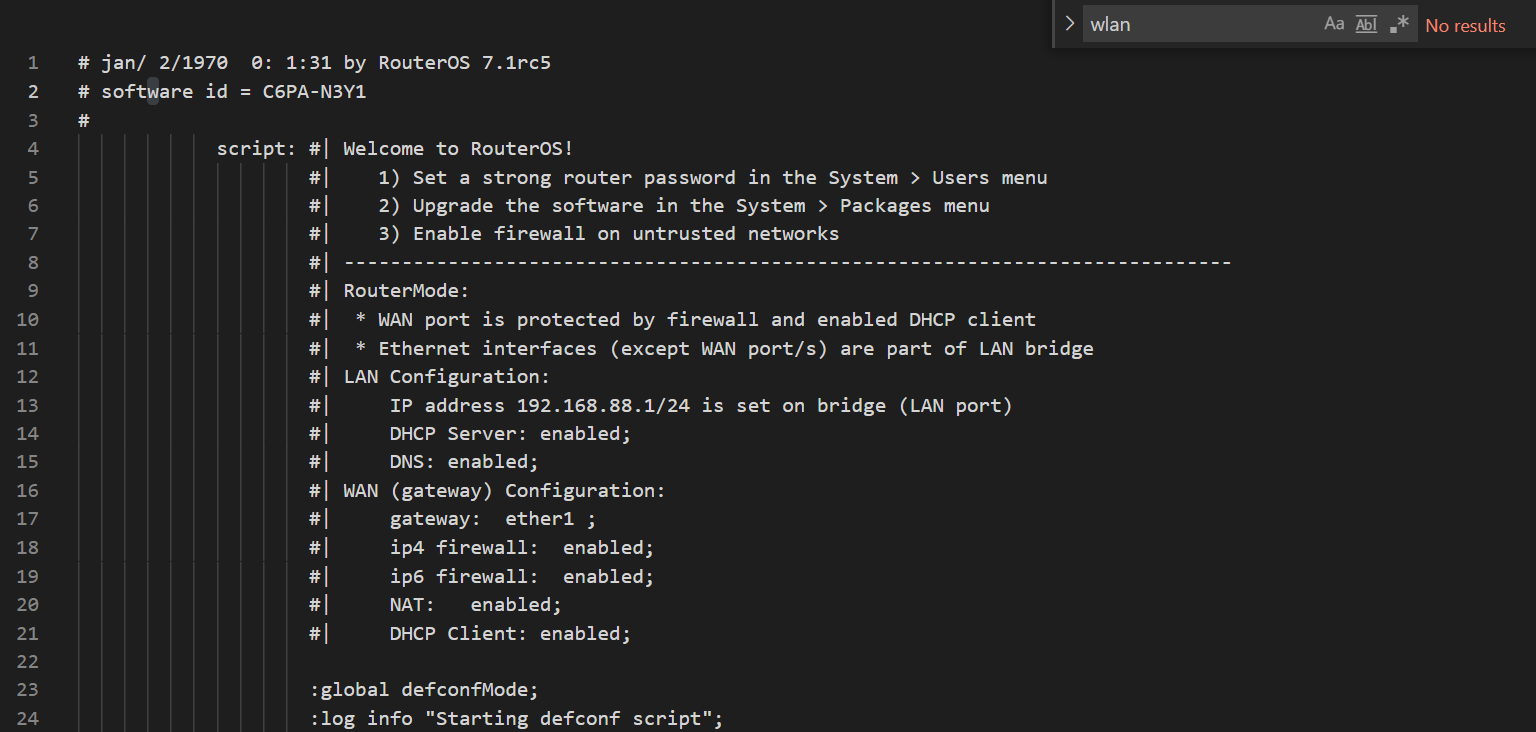Click the ':global defconfMode;' statement
The width and height of the screenshot is (1536, 732).
pos(424,690)
